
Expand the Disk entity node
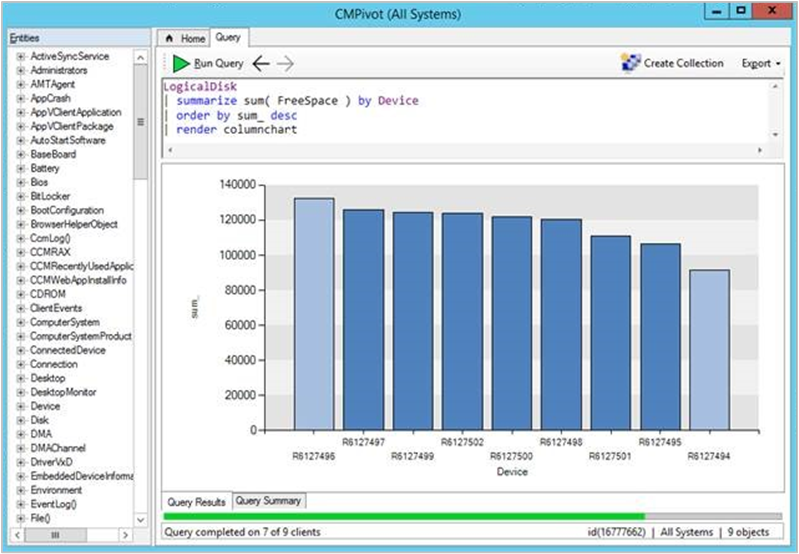pyautogui.click(x=20, y=421)
